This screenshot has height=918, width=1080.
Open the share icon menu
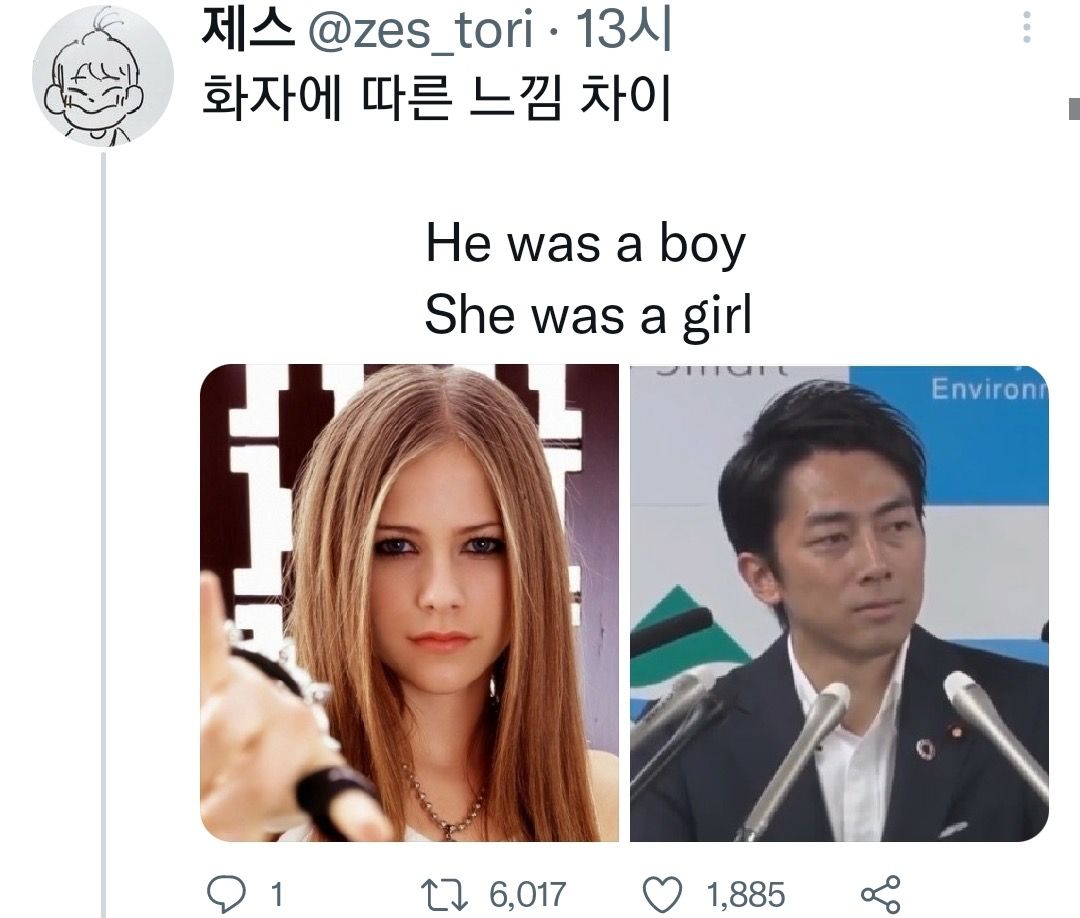click(x=880, y=892)
